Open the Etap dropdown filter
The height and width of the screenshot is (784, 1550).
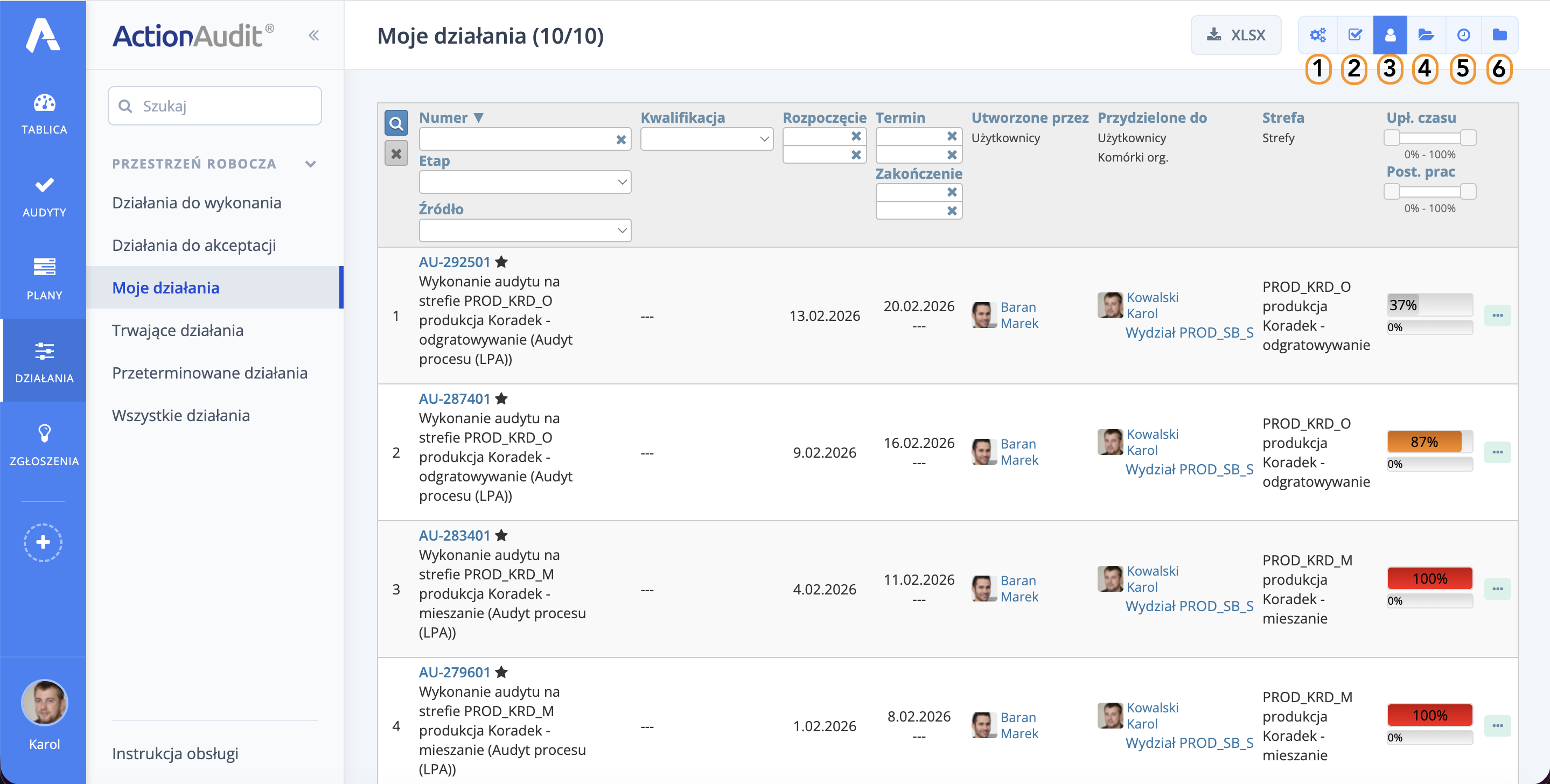point(524,183)
